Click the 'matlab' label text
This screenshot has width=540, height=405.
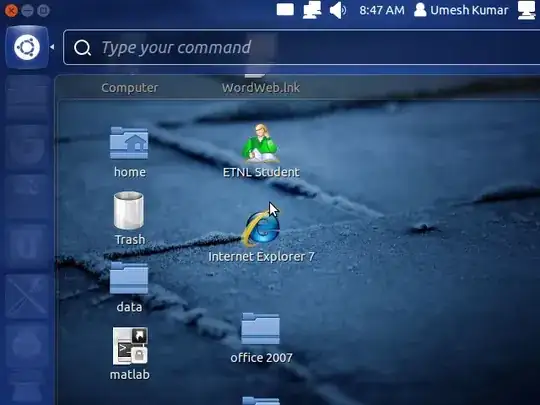(130, 374)
